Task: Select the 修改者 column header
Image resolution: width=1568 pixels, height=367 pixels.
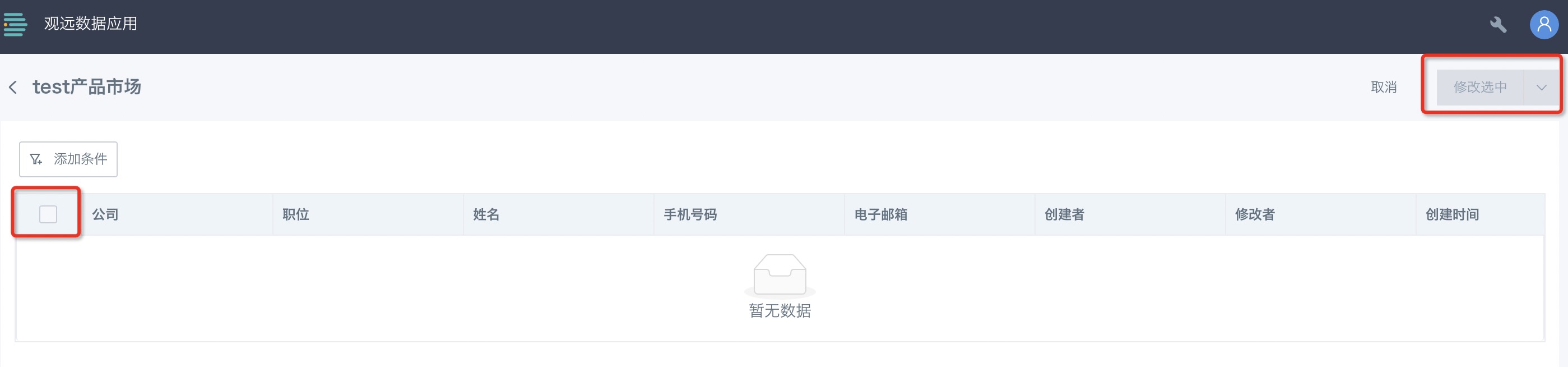Action: click(1321, 214)
